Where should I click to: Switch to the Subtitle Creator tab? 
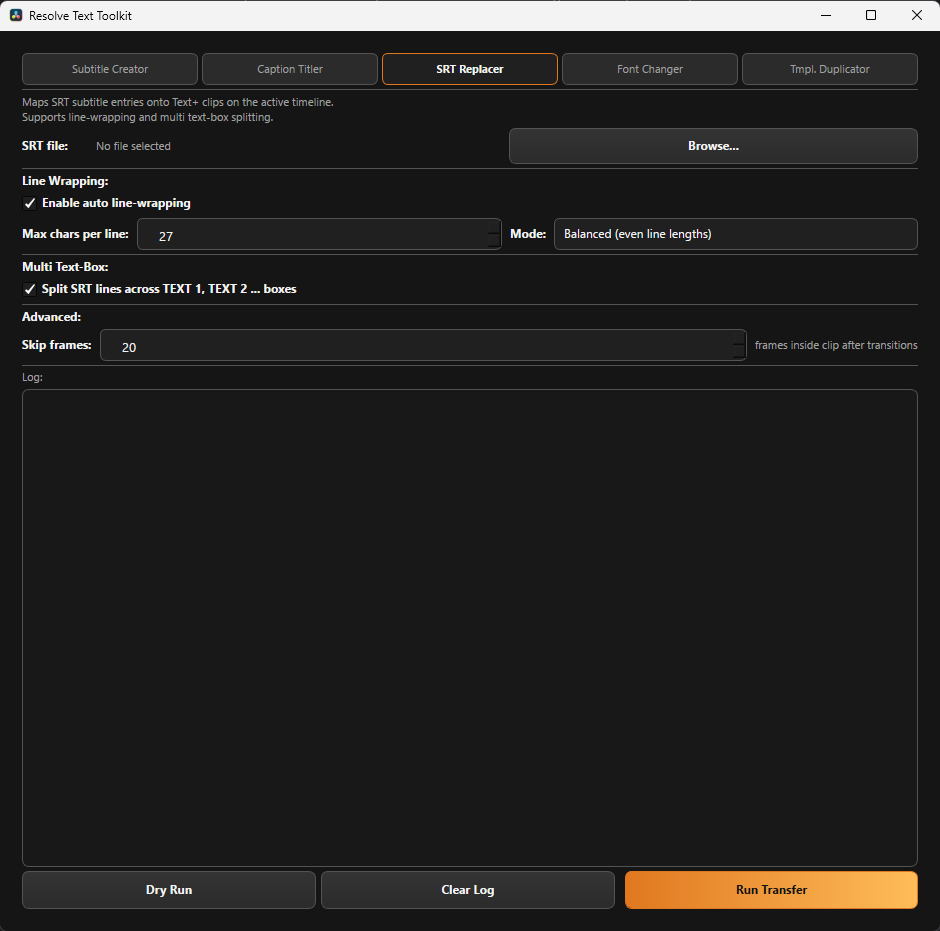tap(110, 69)
